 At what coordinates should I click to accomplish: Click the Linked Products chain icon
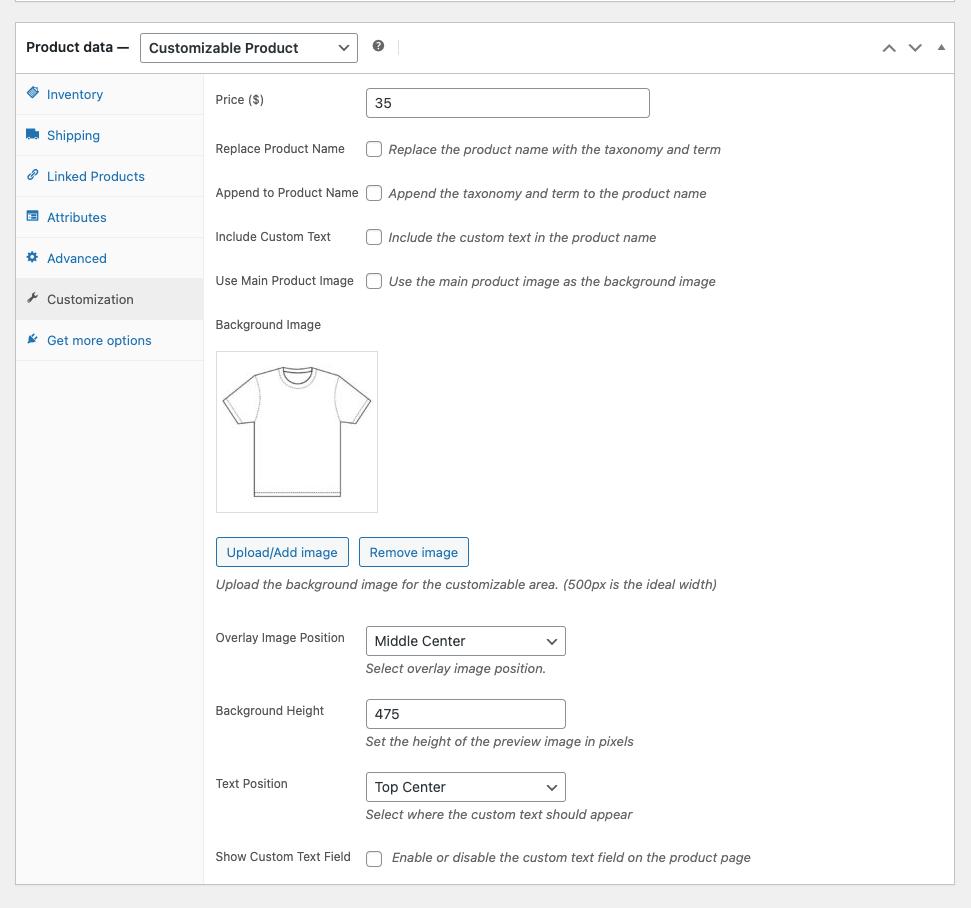tap(33, 176)
